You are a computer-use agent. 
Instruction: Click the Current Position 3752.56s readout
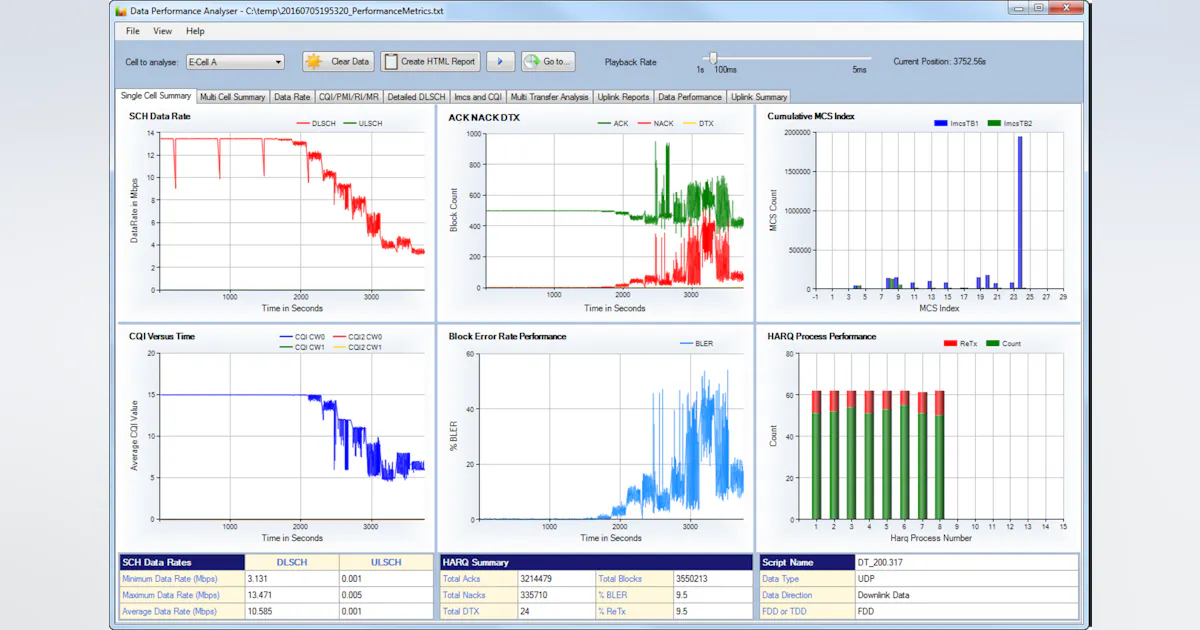point(939,61)
